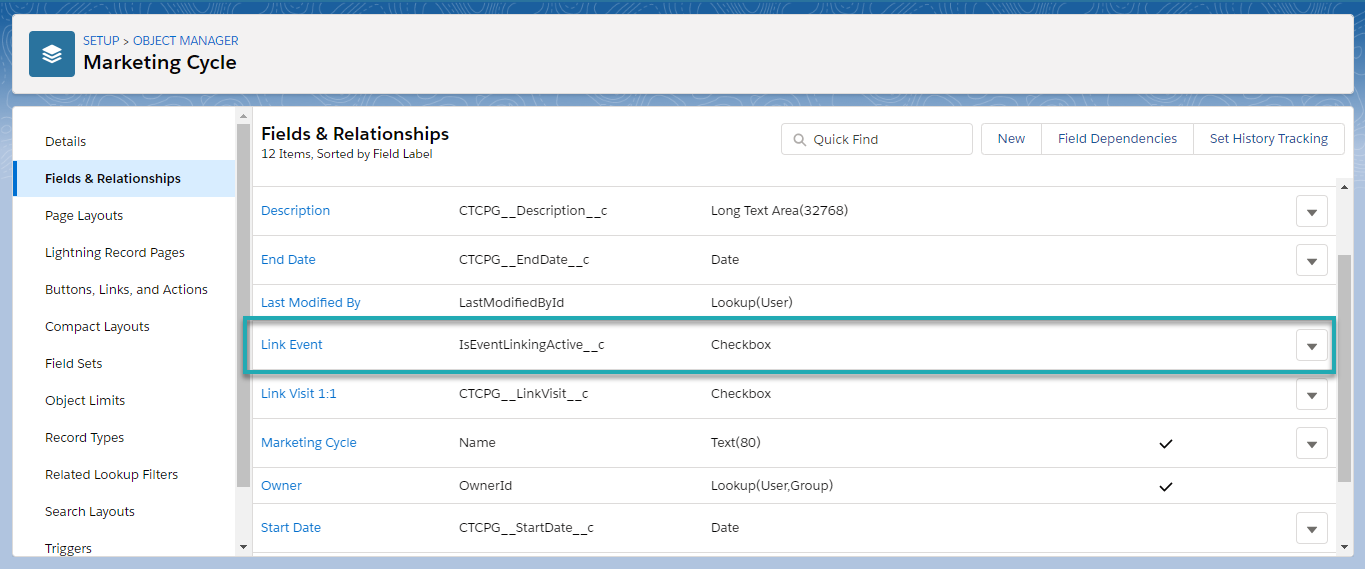Open the Description field row action menu
1365x569 pixels.
click(1311, 212)
